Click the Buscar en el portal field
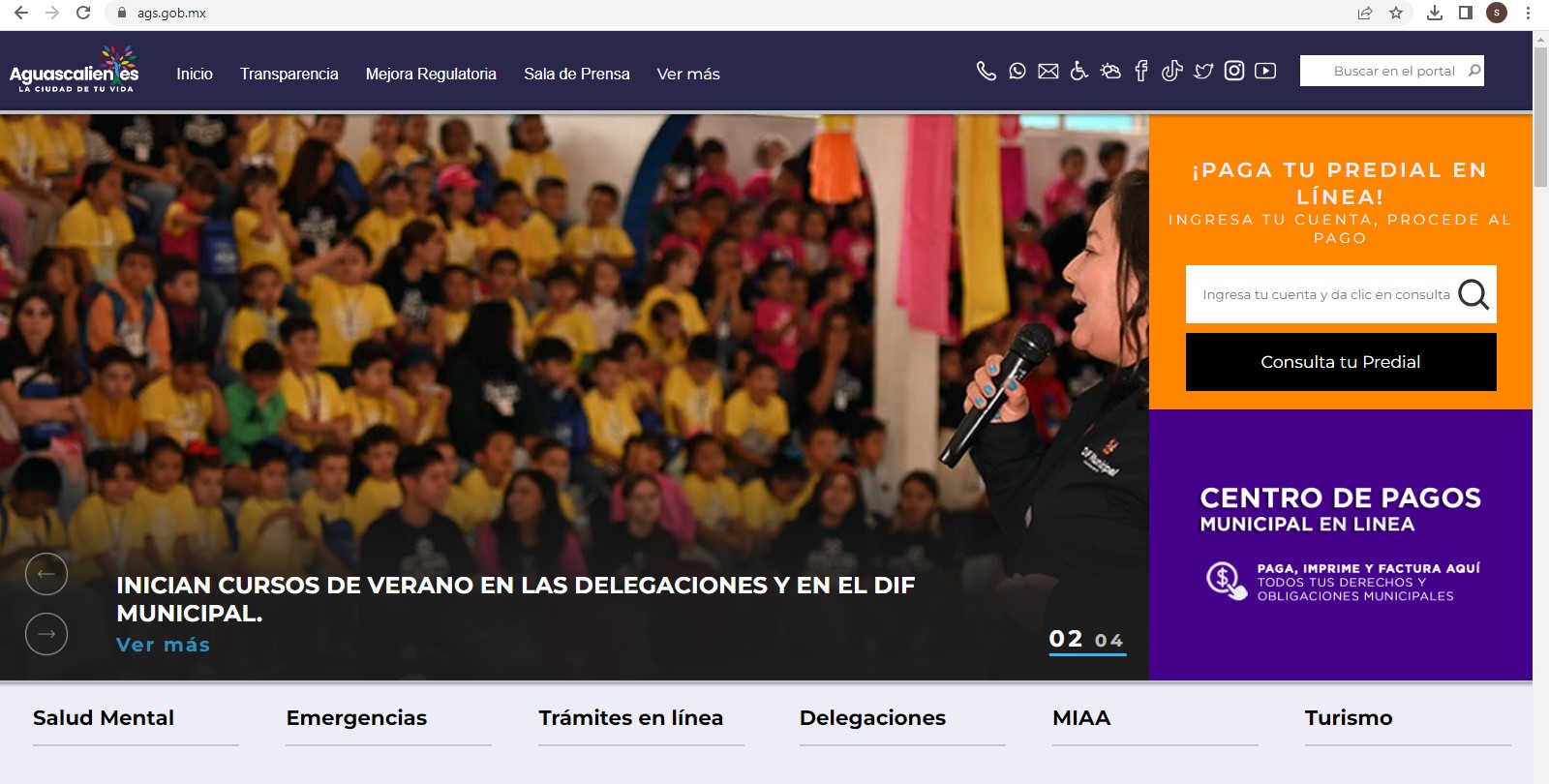1549x784 pixels. (1382, 71)
